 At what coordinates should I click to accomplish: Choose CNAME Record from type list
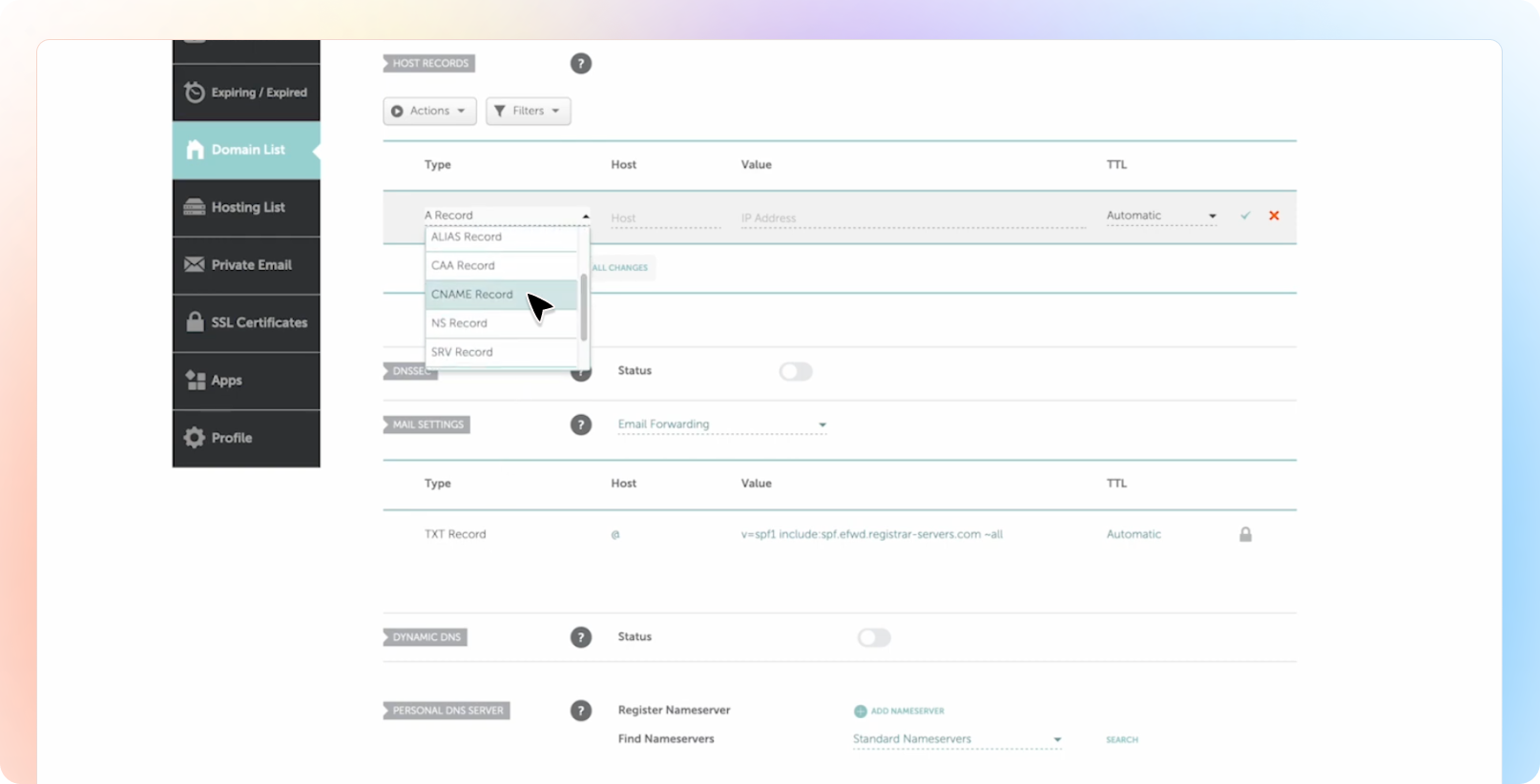(502, 295)
